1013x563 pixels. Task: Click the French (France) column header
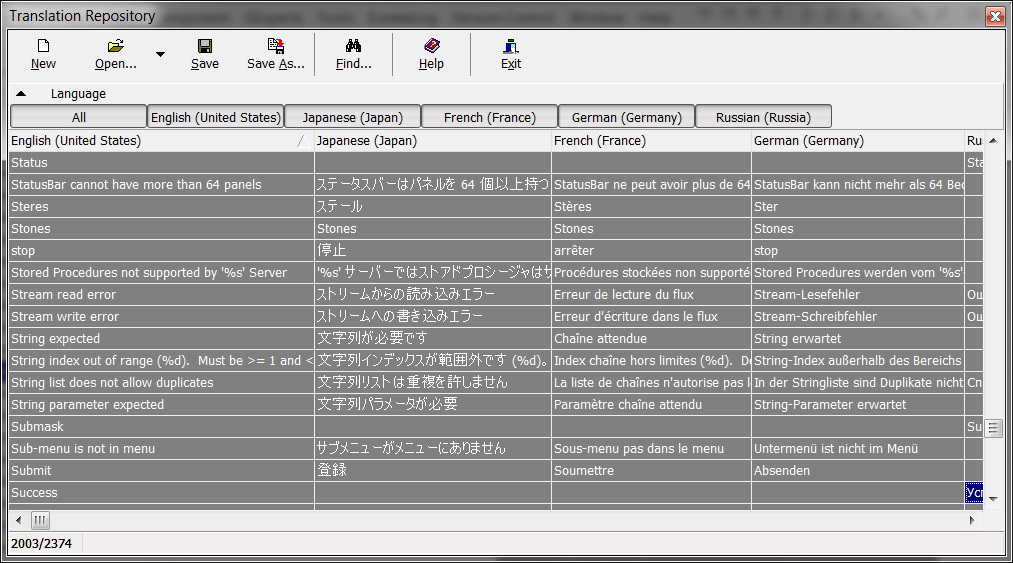coord(651,141)
